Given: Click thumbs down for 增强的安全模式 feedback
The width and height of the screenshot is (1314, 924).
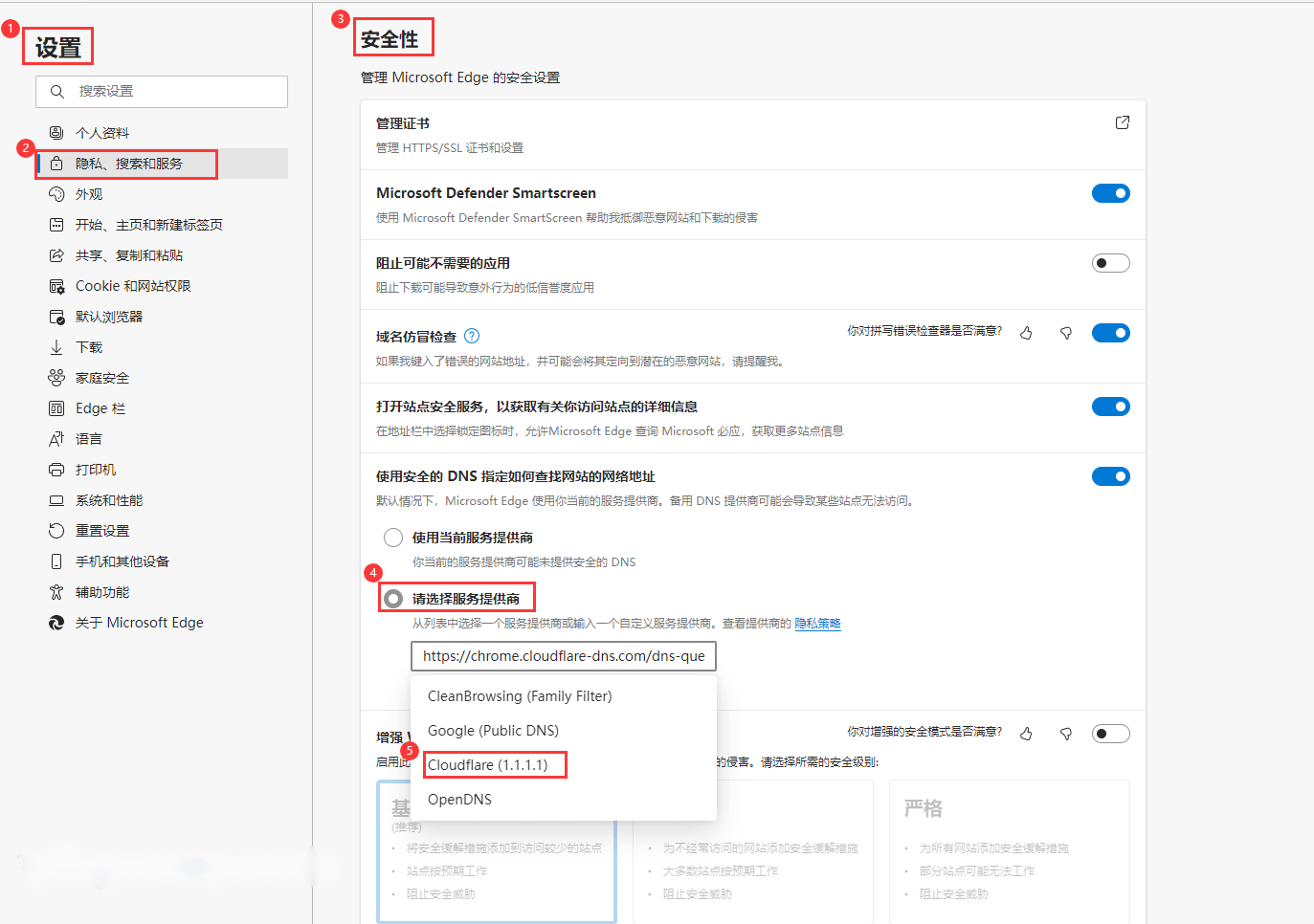Looking at the screenshot, I should point(1065,734).
